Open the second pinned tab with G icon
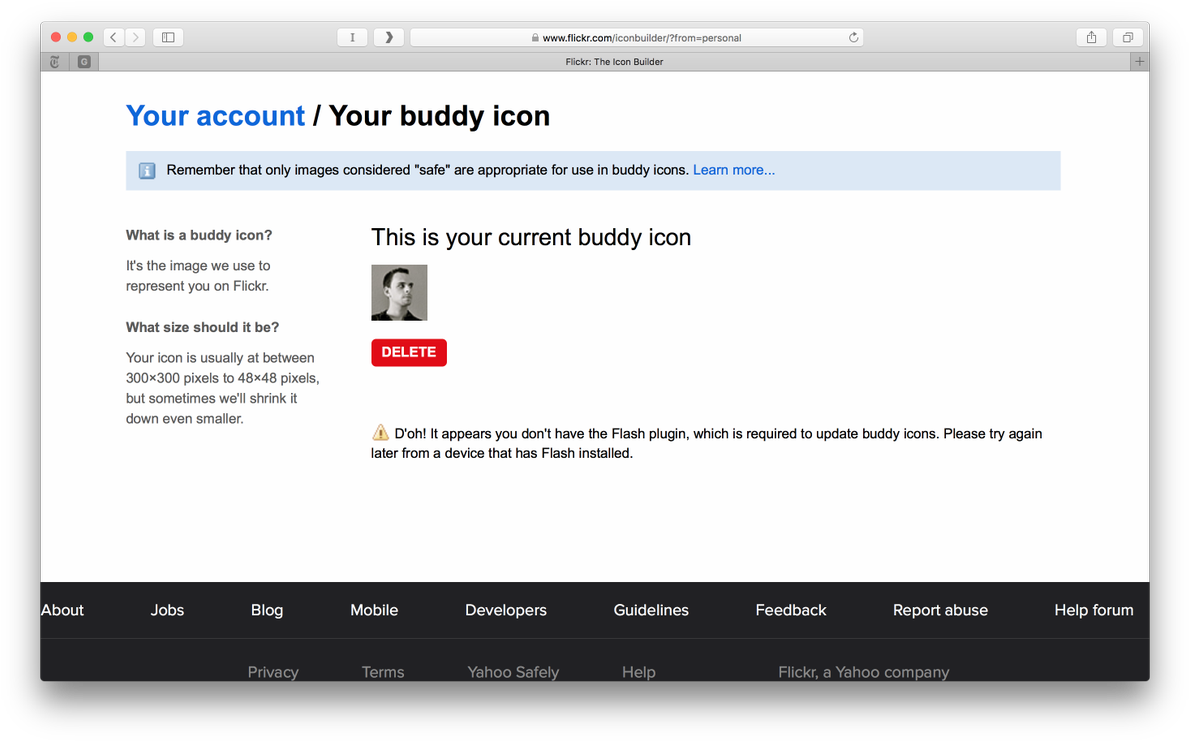Screen dimensions: 1189x741 84,61
